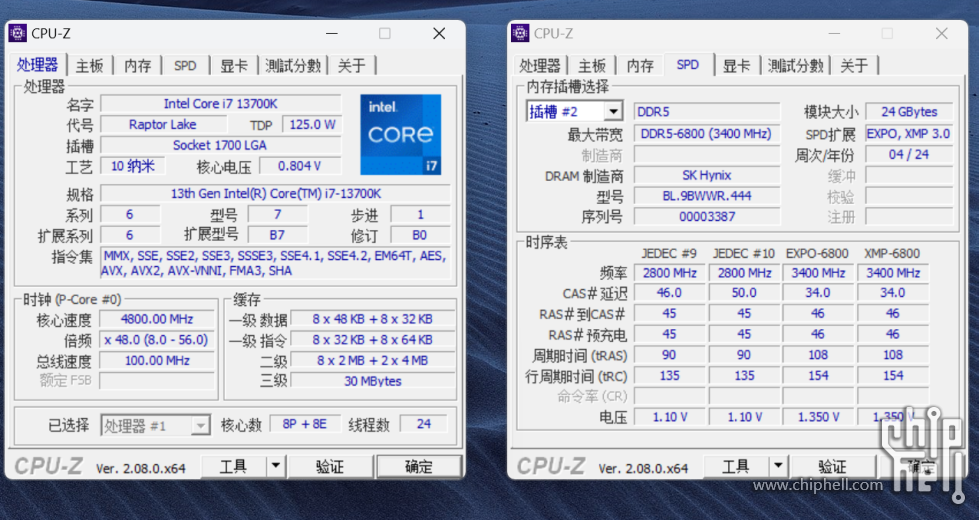Click multiplier value x 48.0 (8.0 - 56.0)
The width and height of the screenshot is (979, 520).
[x=157, y=340]
